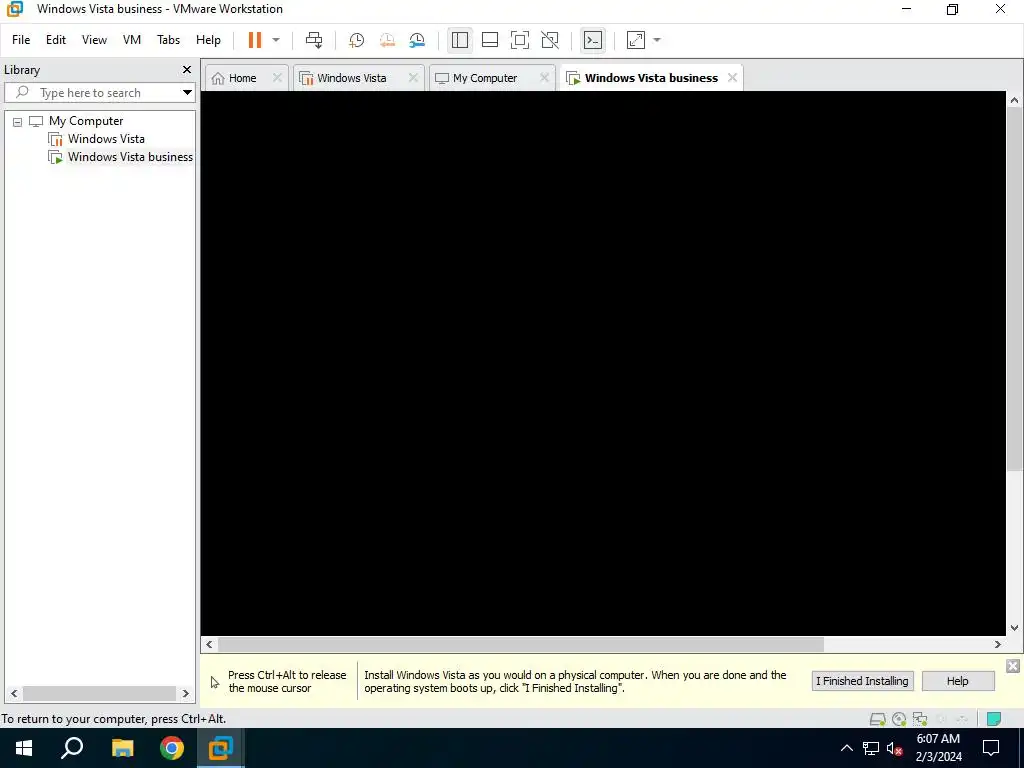Click the USB controller status icon
This screenshot has height=768, width=1024.
[962, 719]
